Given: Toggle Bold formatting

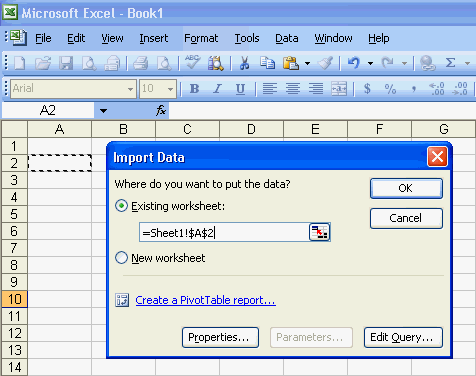Looking at the screenshot, I should click(194, 89).
